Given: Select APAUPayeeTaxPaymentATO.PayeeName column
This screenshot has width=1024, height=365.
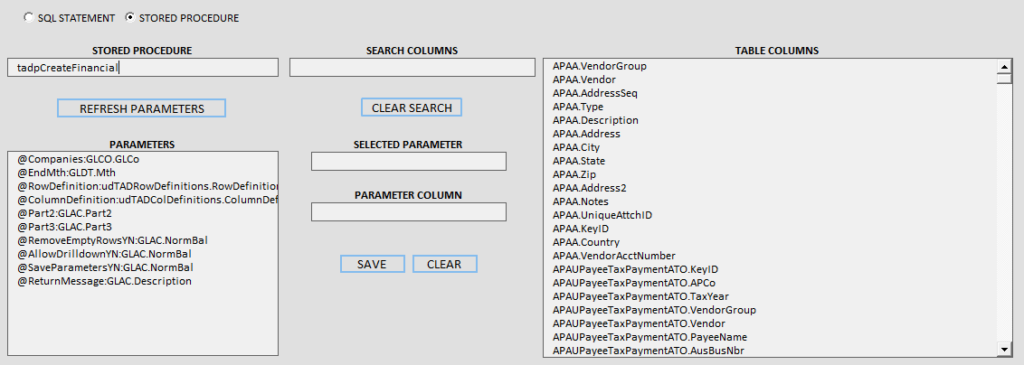Looking at the screenshot, I should 771,338.
